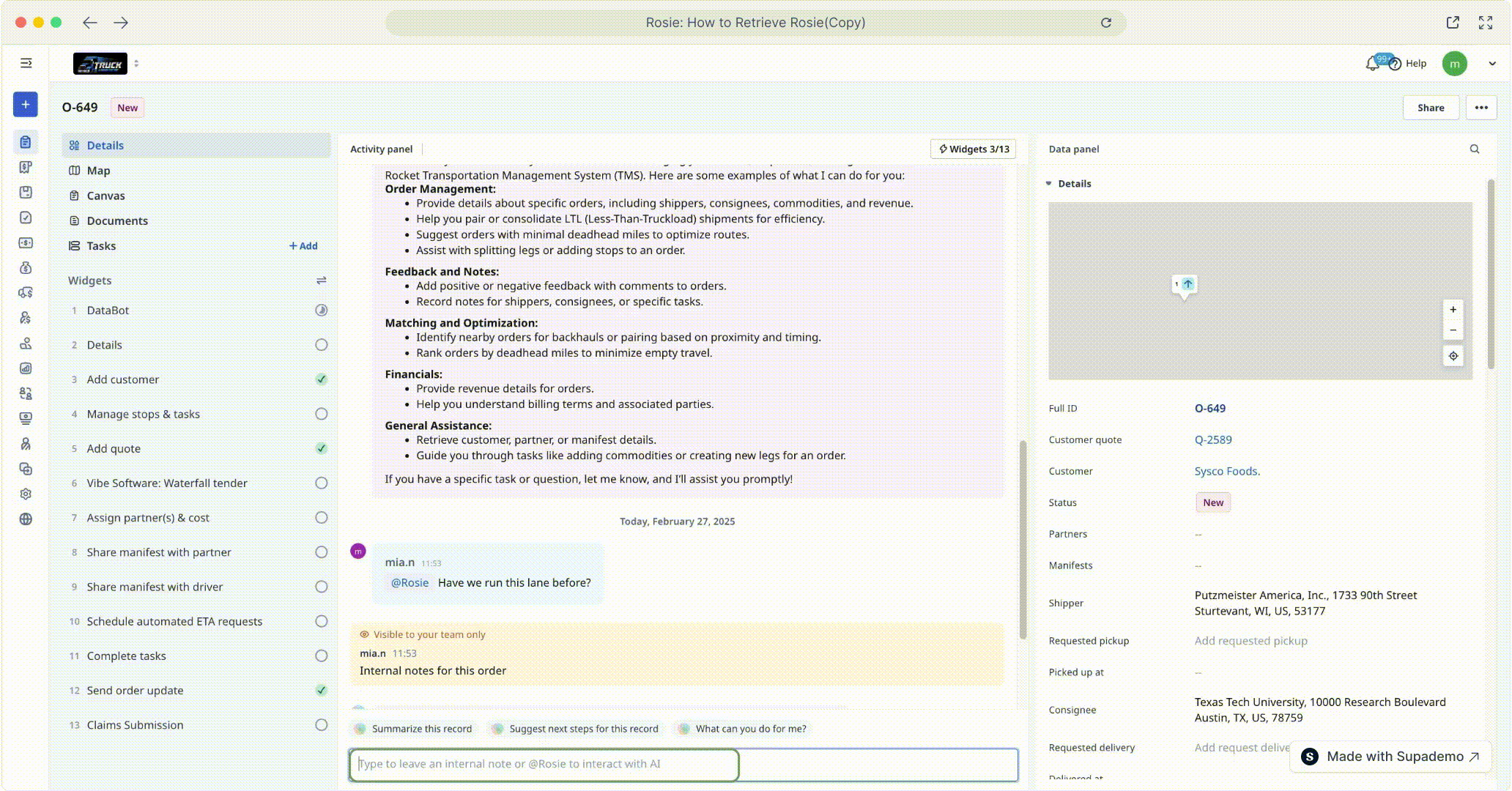Click the hamburger sidebar menu icon

[26, 63]
